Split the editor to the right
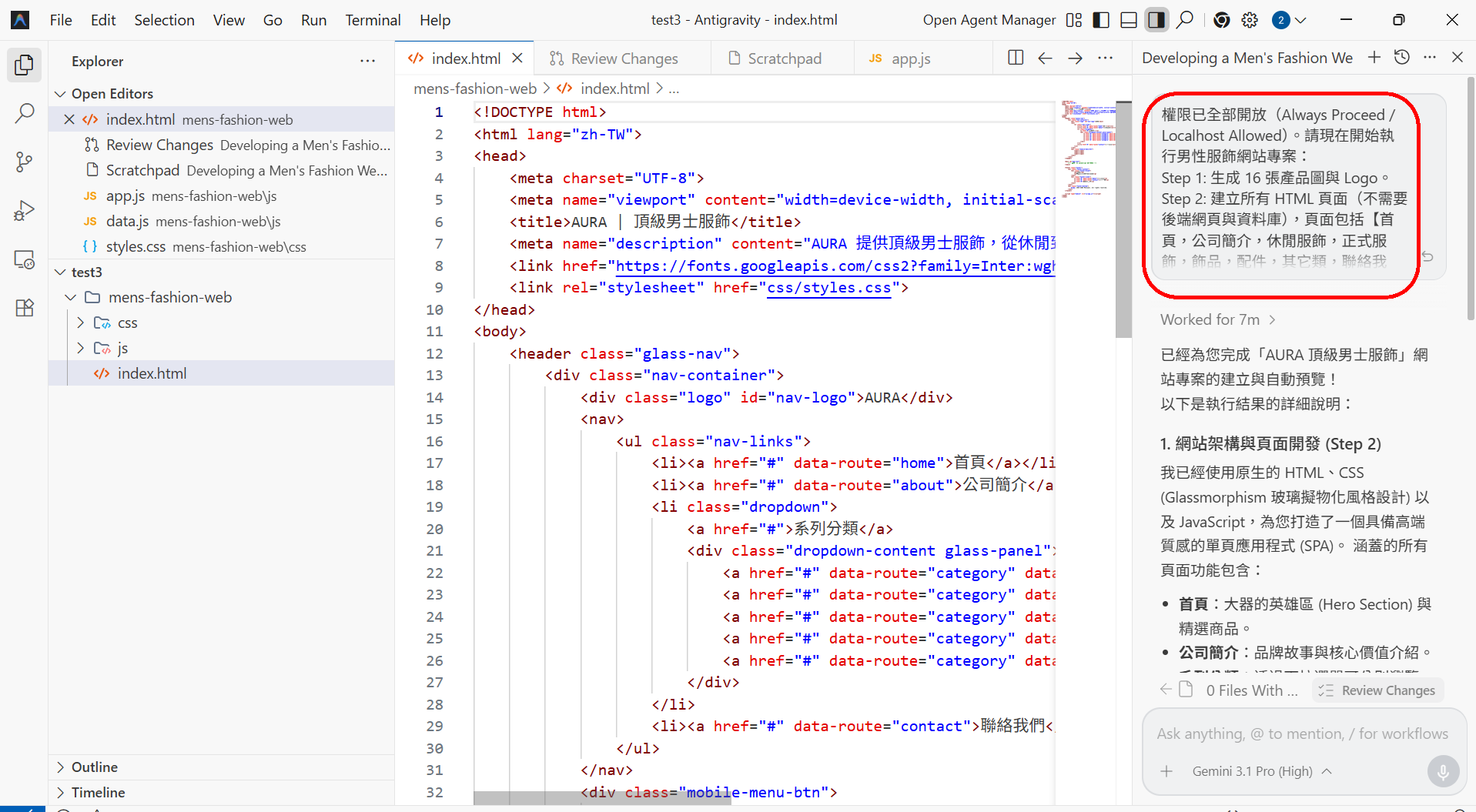The width and height of the screenshot is (1476, 812). (1016, 58)
